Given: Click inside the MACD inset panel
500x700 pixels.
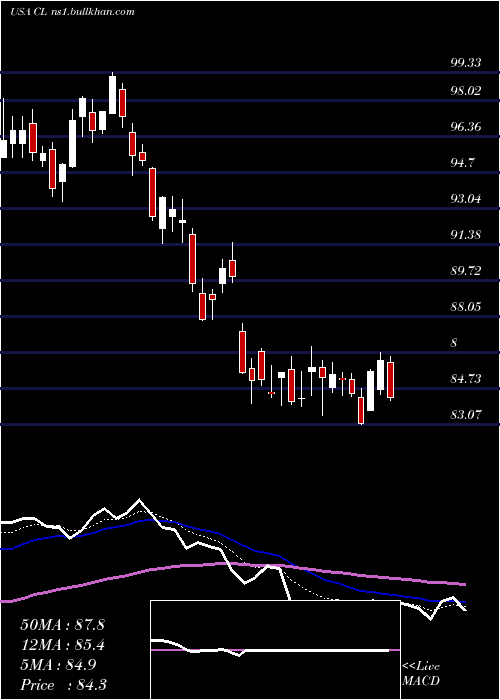Looking at the screenshot, I should pos(275,650).
